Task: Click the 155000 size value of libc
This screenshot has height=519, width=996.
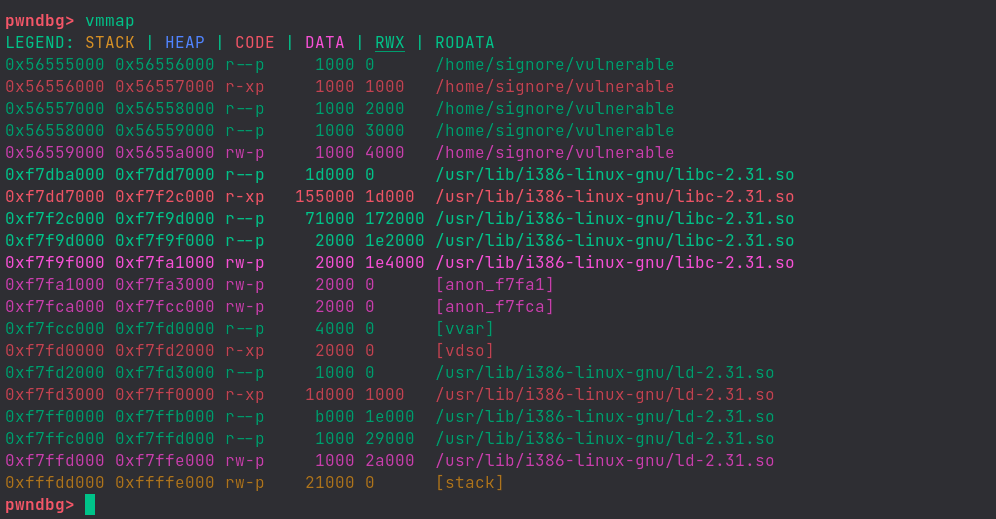Action: [x=325, y=197]
